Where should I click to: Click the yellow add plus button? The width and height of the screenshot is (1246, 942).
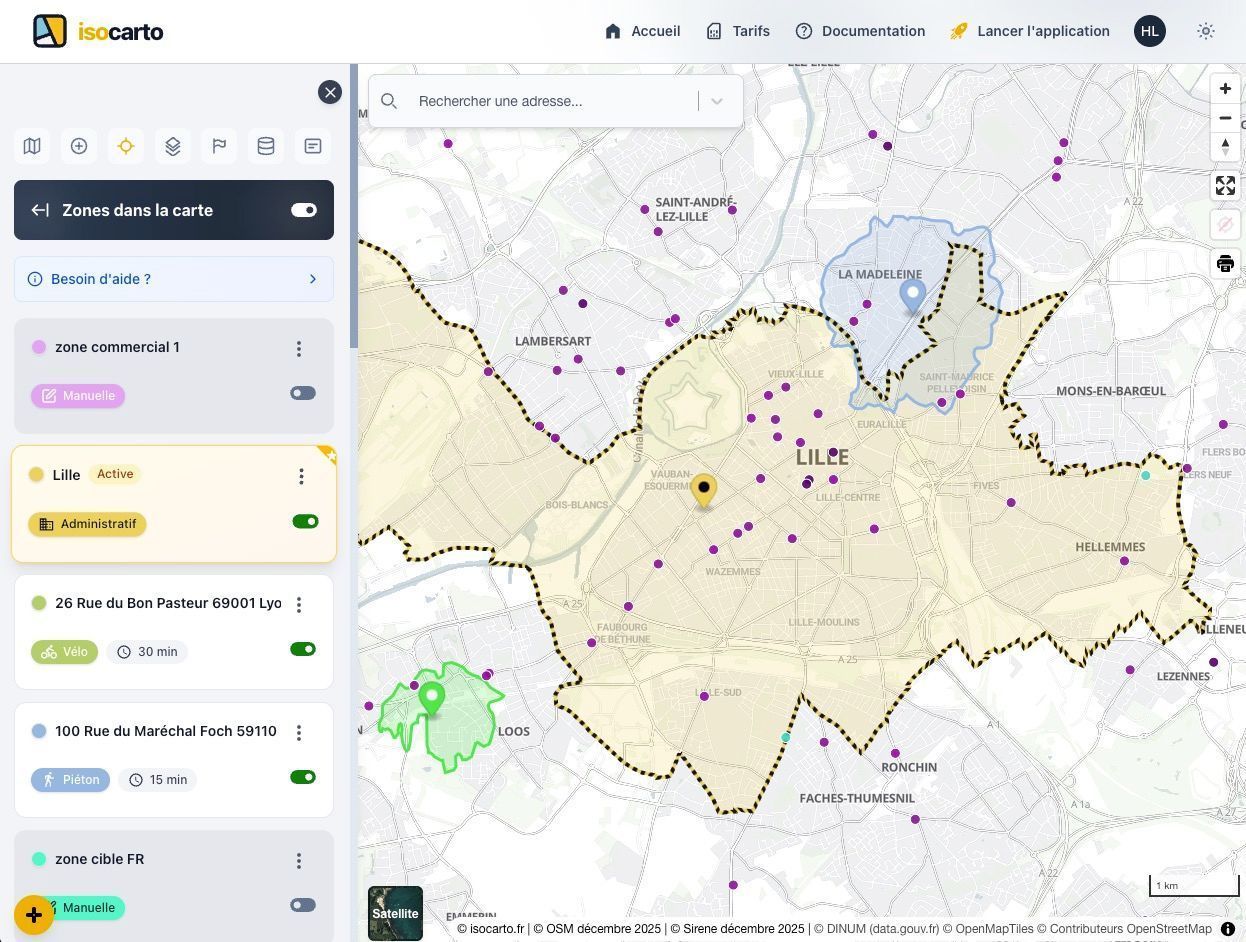tap(34, 915)
